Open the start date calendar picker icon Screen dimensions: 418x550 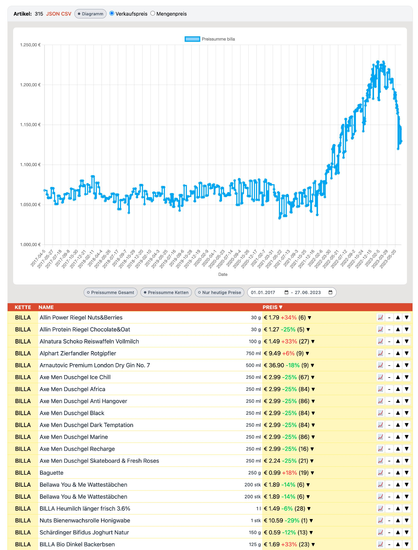tap(286, 292)
